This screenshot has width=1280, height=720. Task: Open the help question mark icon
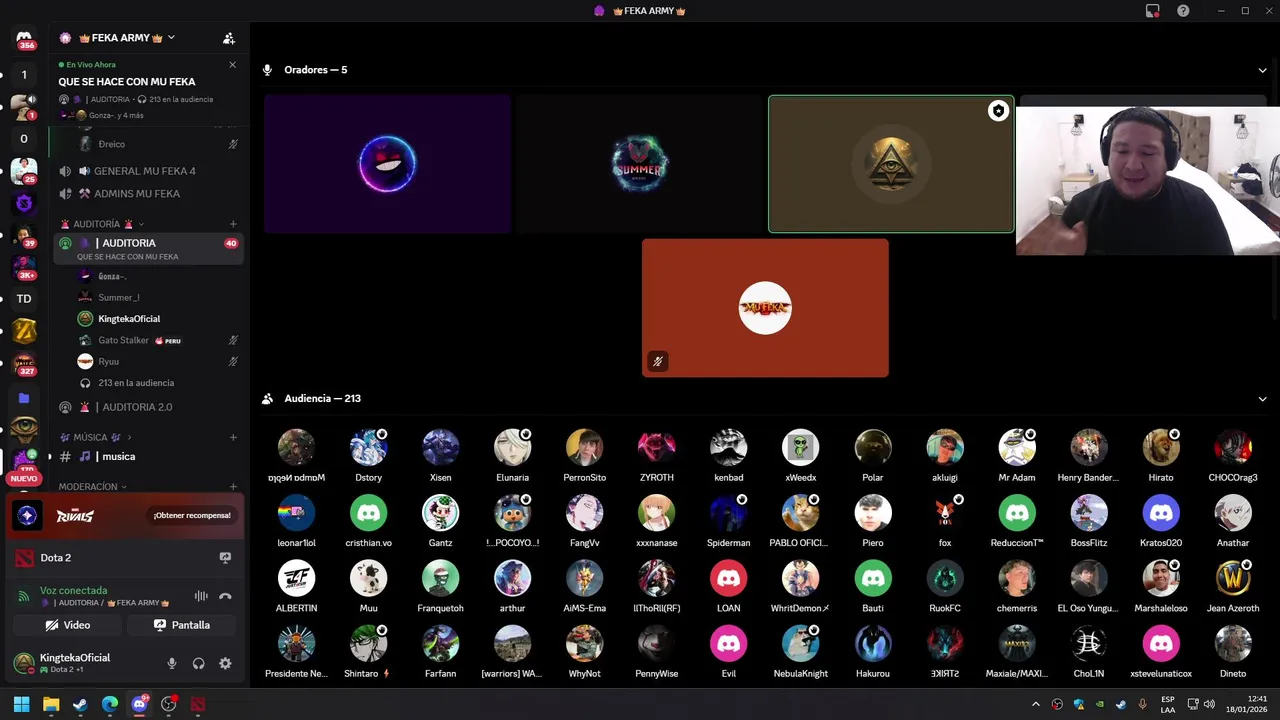pyautogui.click(x=1183, y=11)
